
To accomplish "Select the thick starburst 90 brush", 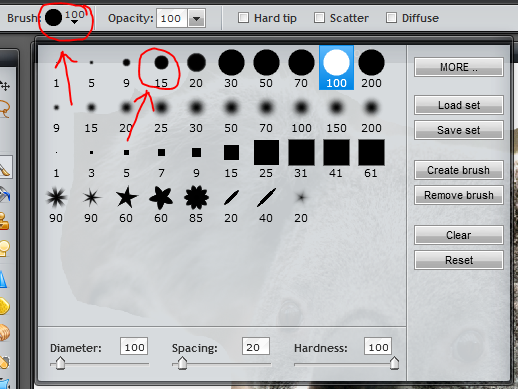I will point(56,203).
